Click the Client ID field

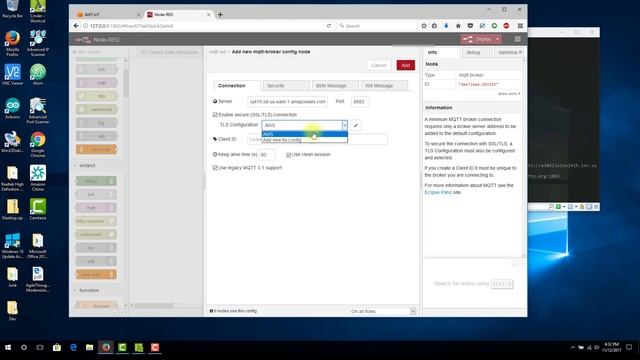click(x=317, y=139)
